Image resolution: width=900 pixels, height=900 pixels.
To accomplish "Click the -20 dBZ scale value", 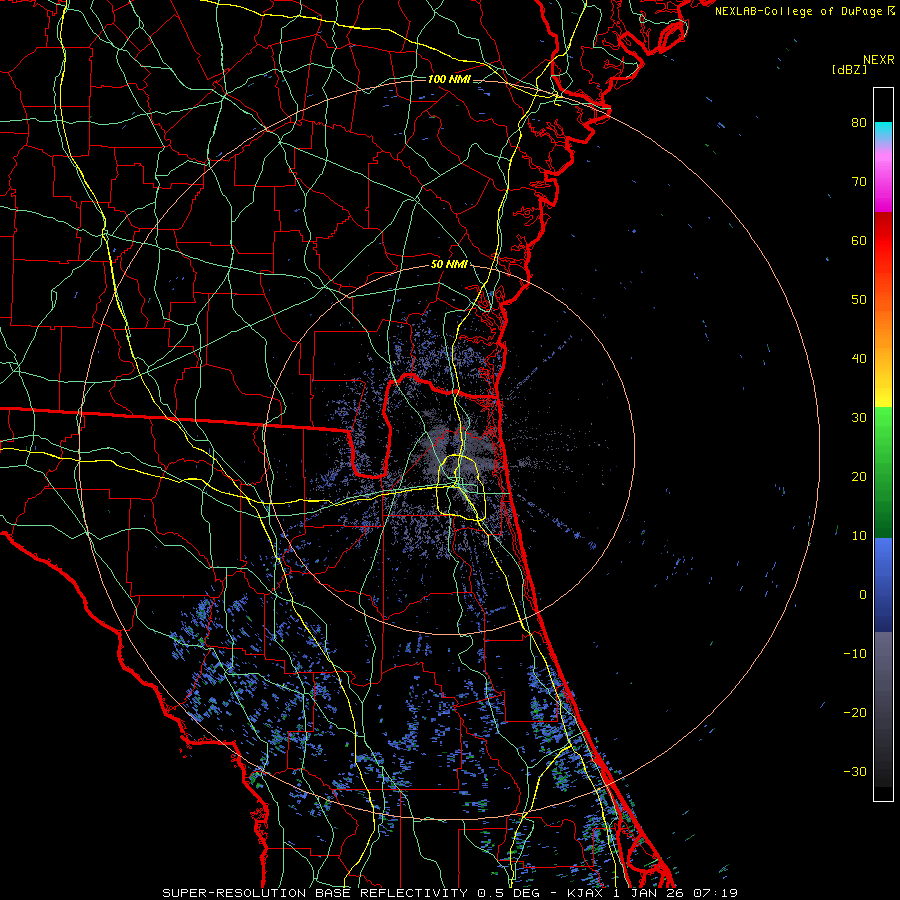I will [x=855, y=712].
